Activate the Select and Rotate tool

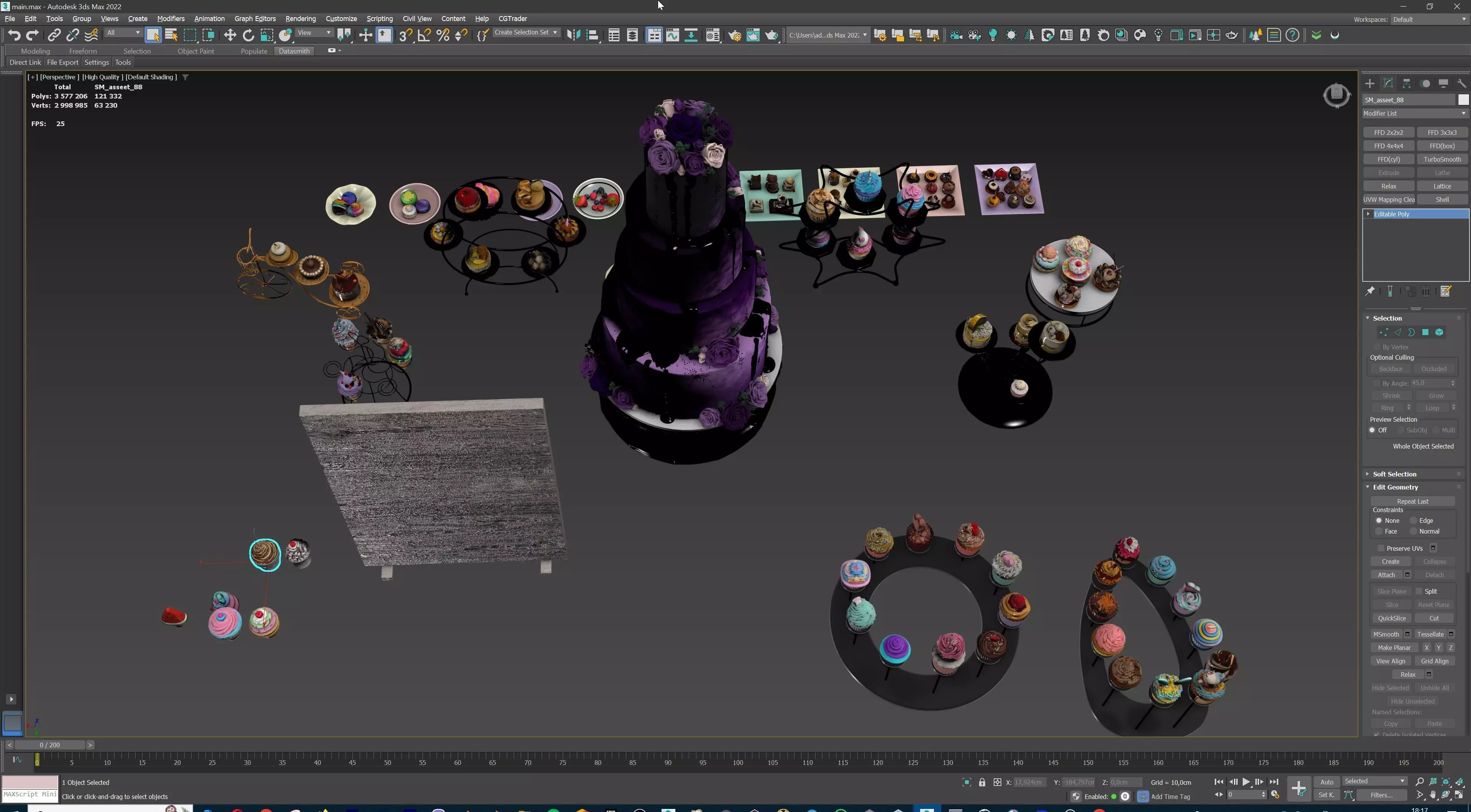tap(248, 35)
